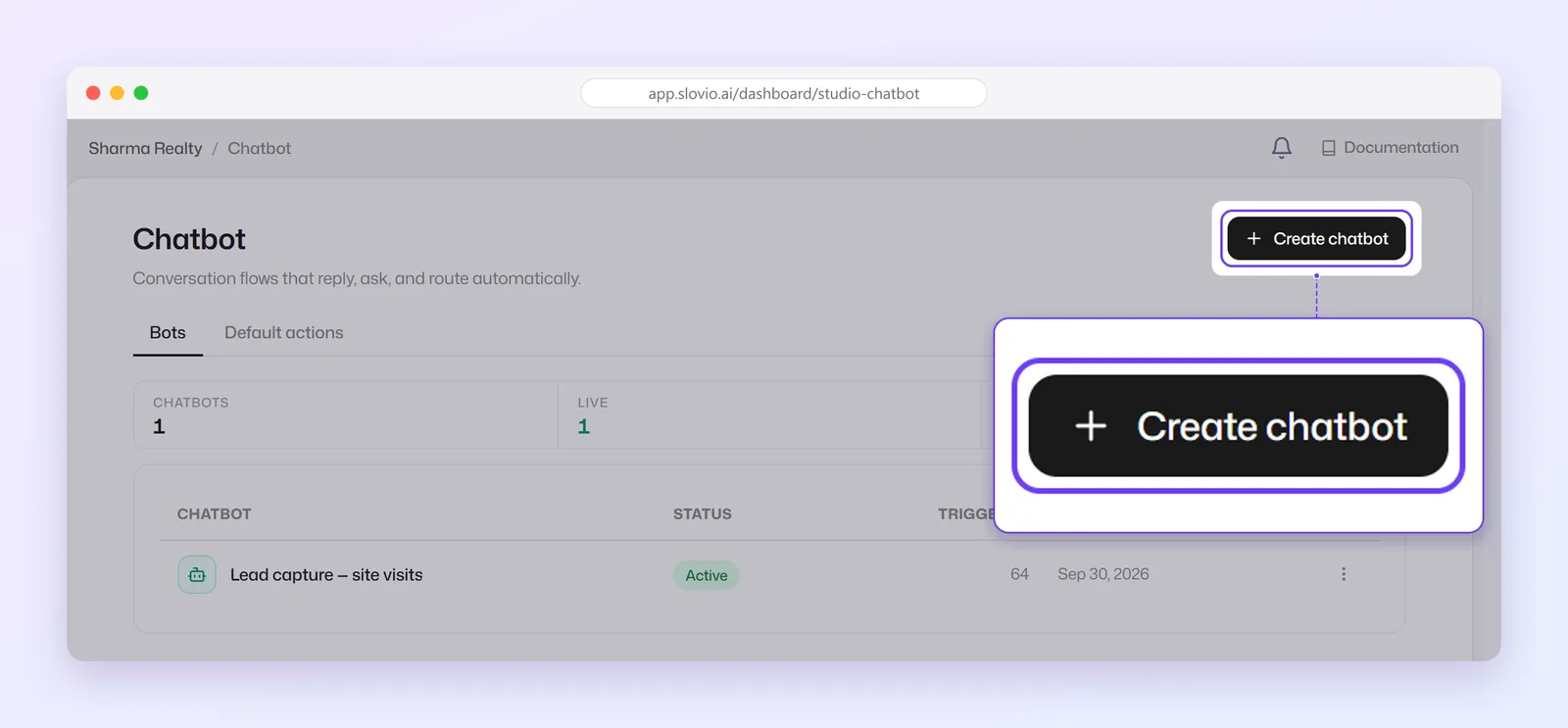Click the value 64 in the Lead capture row
Viewport: 1568px width, 728px height.
(x=1019, y=574)
